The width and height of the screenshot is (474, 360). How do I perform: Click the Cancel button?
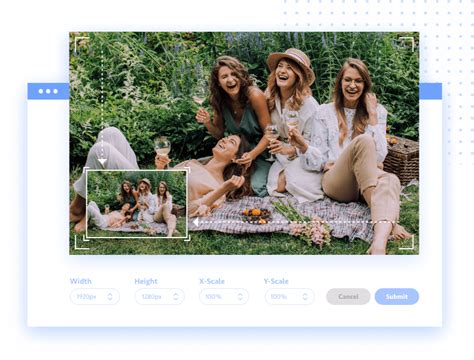(348, 296)
